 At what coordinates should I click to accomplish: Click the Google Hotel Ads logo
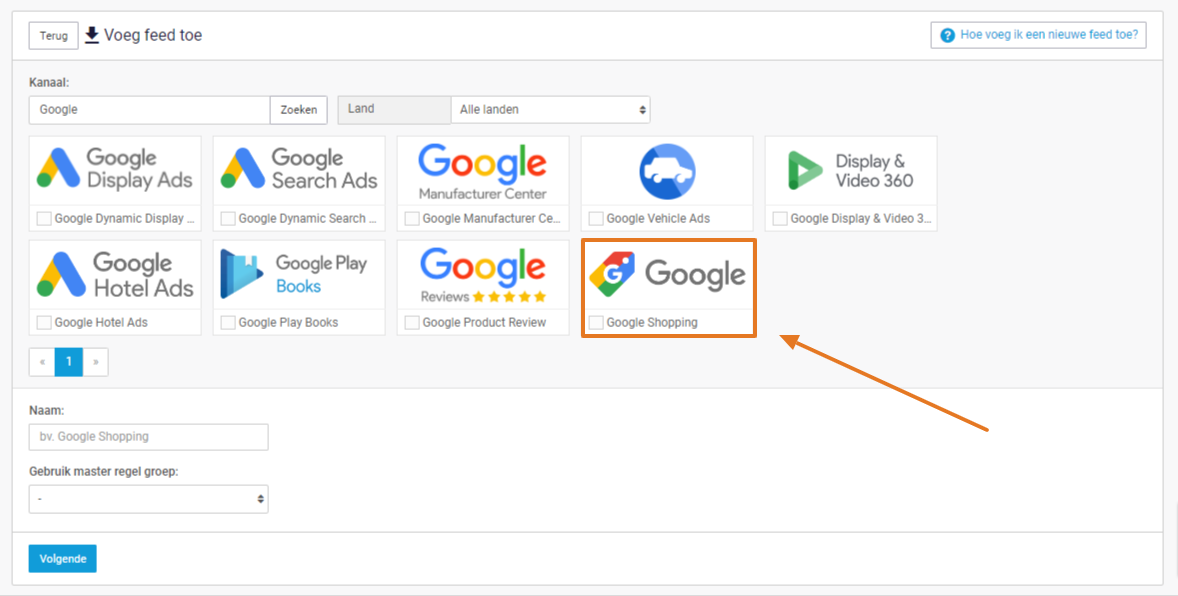click(x=115, y=274)
